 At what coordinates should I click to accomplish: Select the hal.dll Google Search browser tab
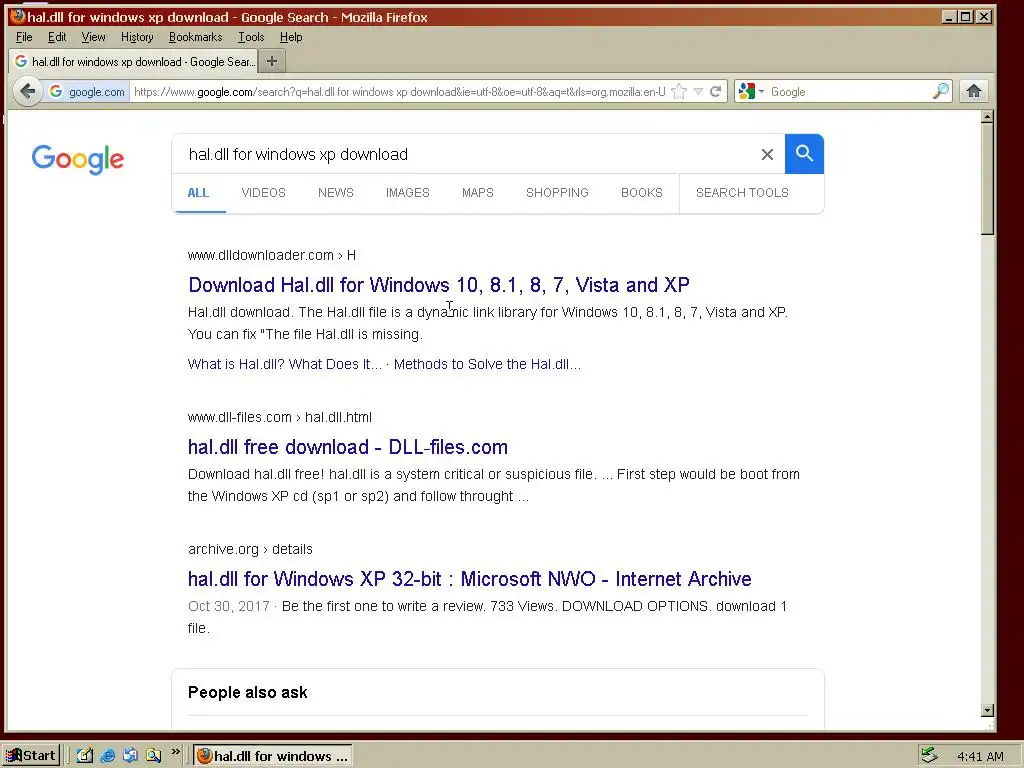pos(134,61)
